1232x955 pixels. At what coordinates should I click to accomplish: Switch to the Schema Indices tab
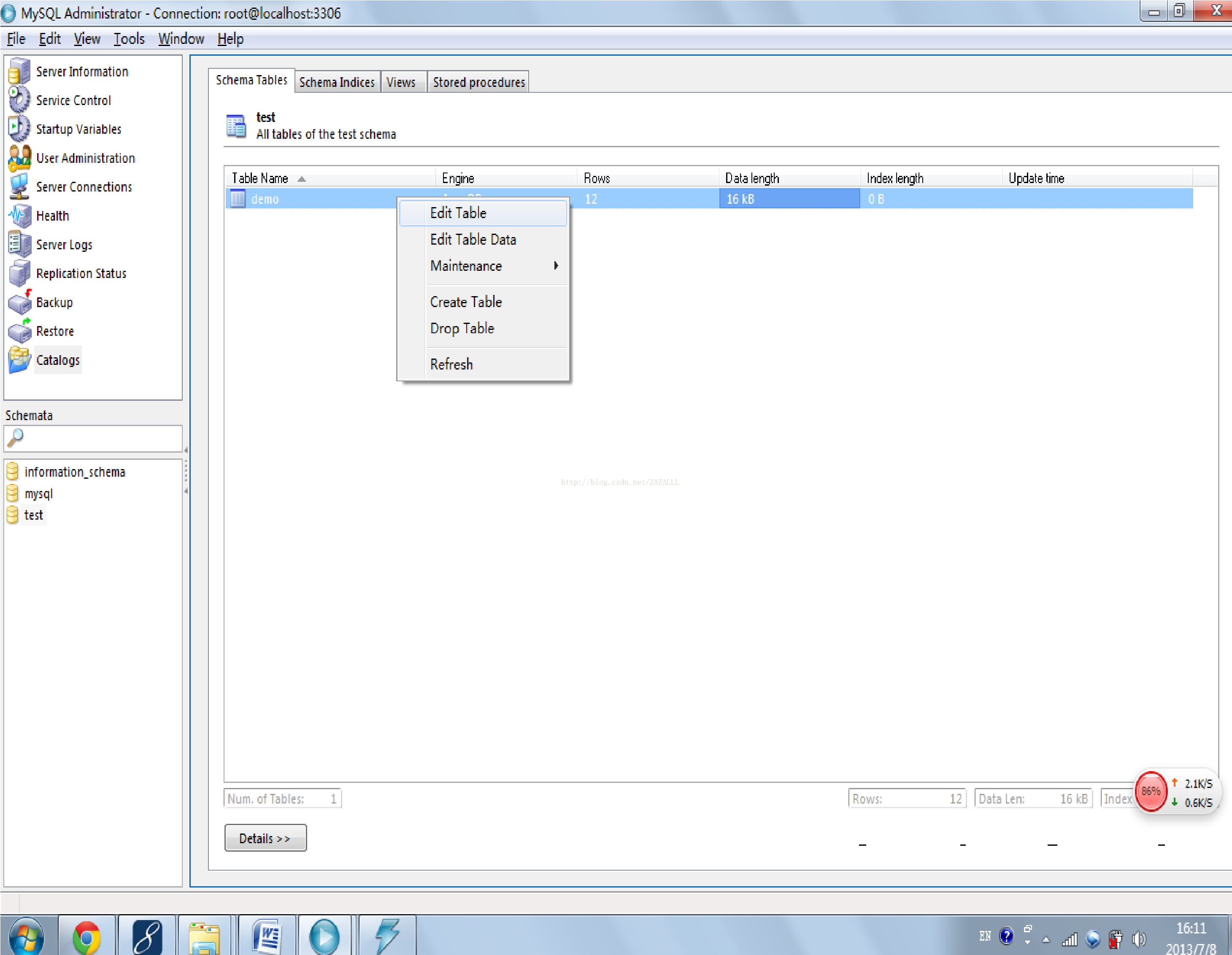coord(337,82)
